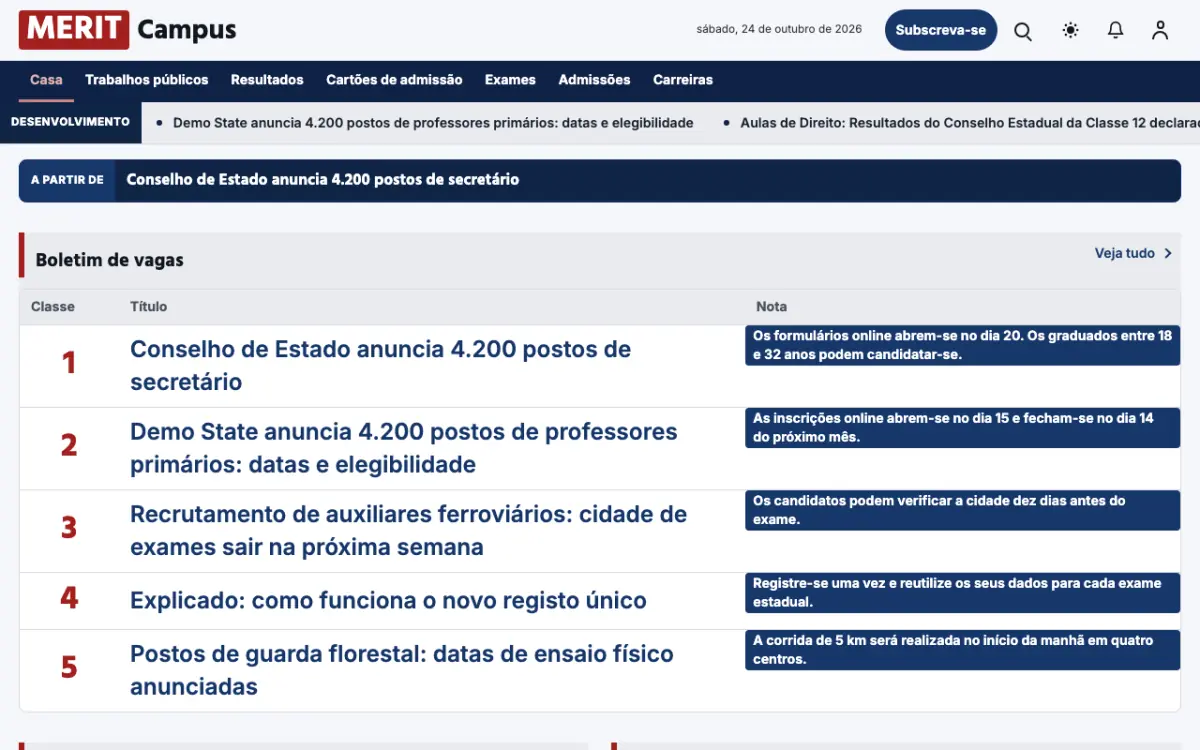
Task: Expand Veja tudo chevron arrow
Action: point(1167,253)
